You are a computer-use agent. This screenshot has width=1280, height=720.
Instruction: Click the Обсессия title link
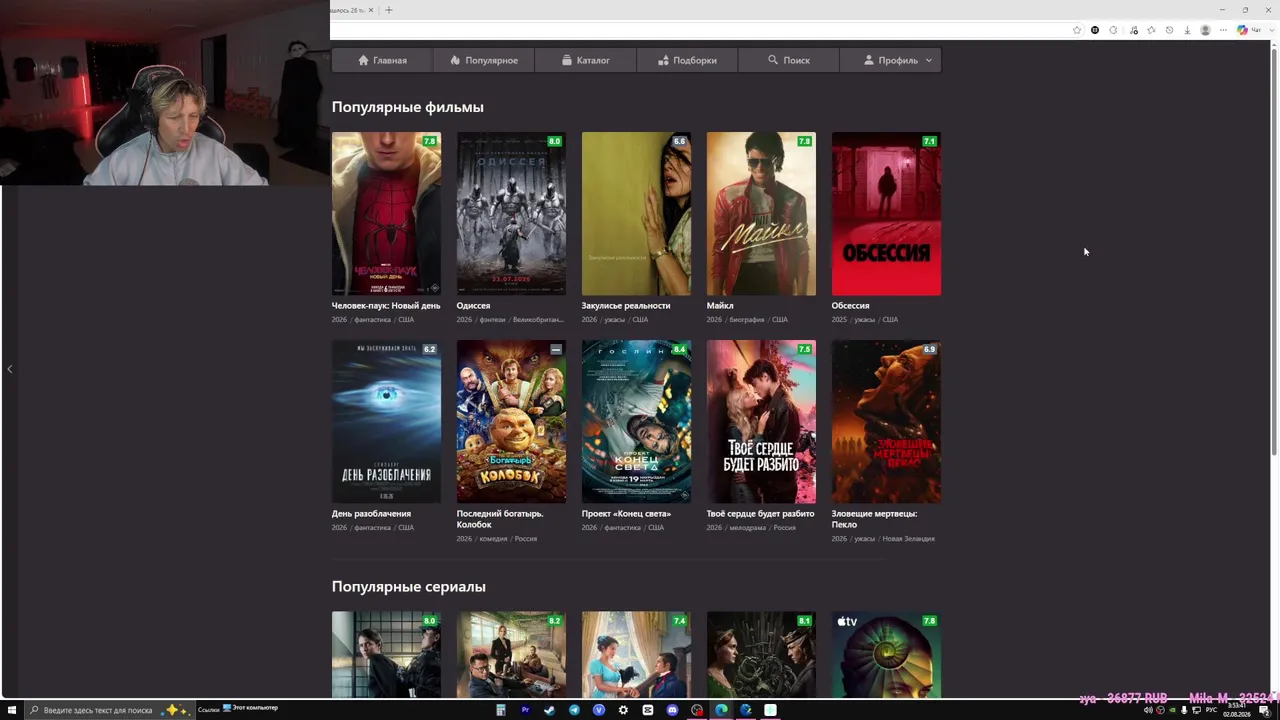[x=851, y=306]
